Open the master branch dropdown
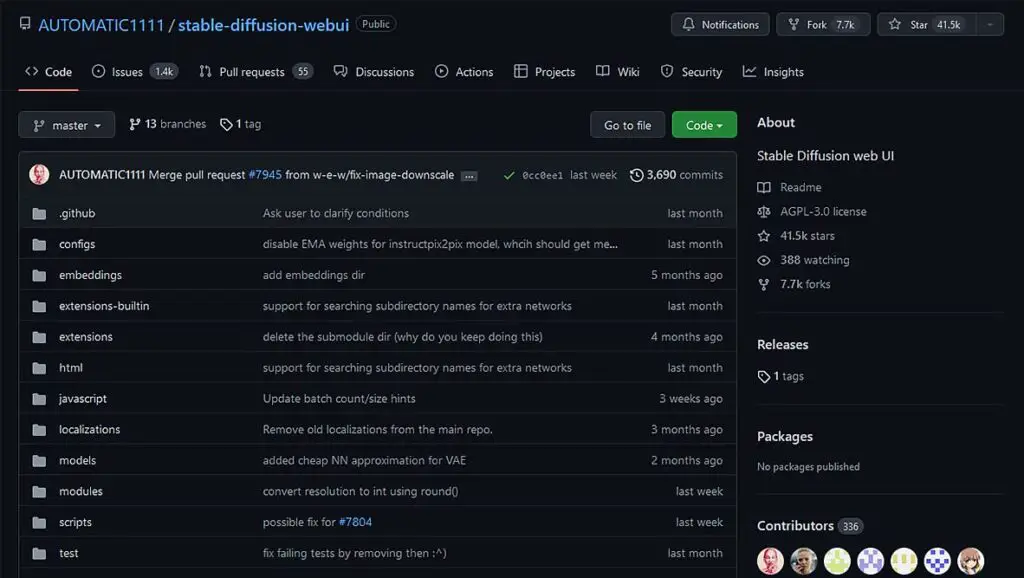Screen dimensions: 1024x578 67,125
